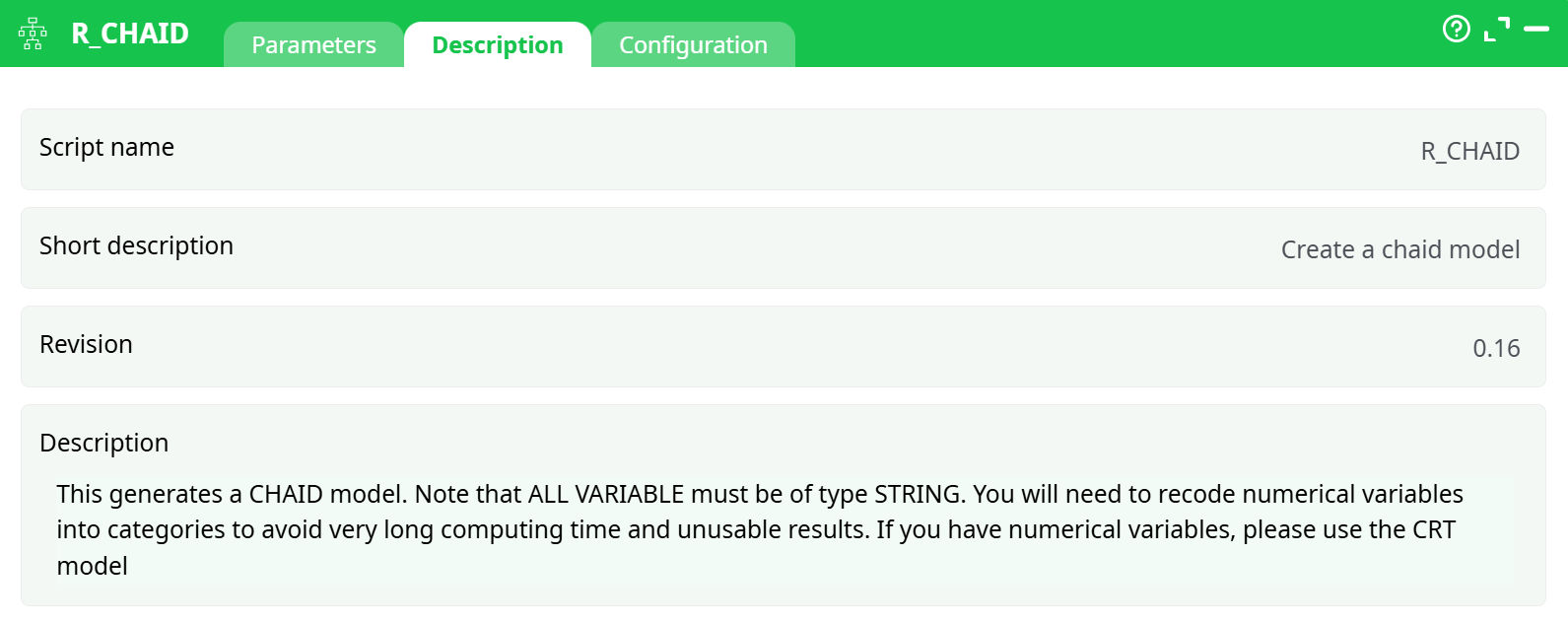Open the help question mark icon
The width and height of the screenshot is (1568, 623).
tap(1456, 30)
